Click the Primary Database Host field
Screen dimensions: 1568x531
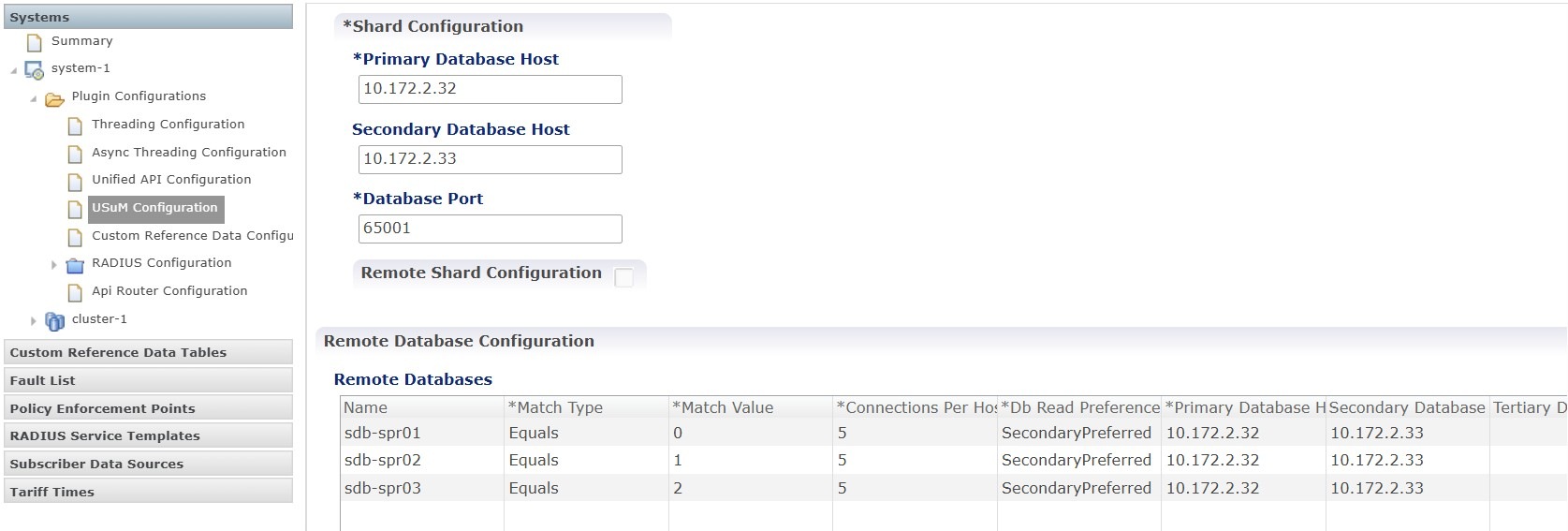(x=490, y=89)
